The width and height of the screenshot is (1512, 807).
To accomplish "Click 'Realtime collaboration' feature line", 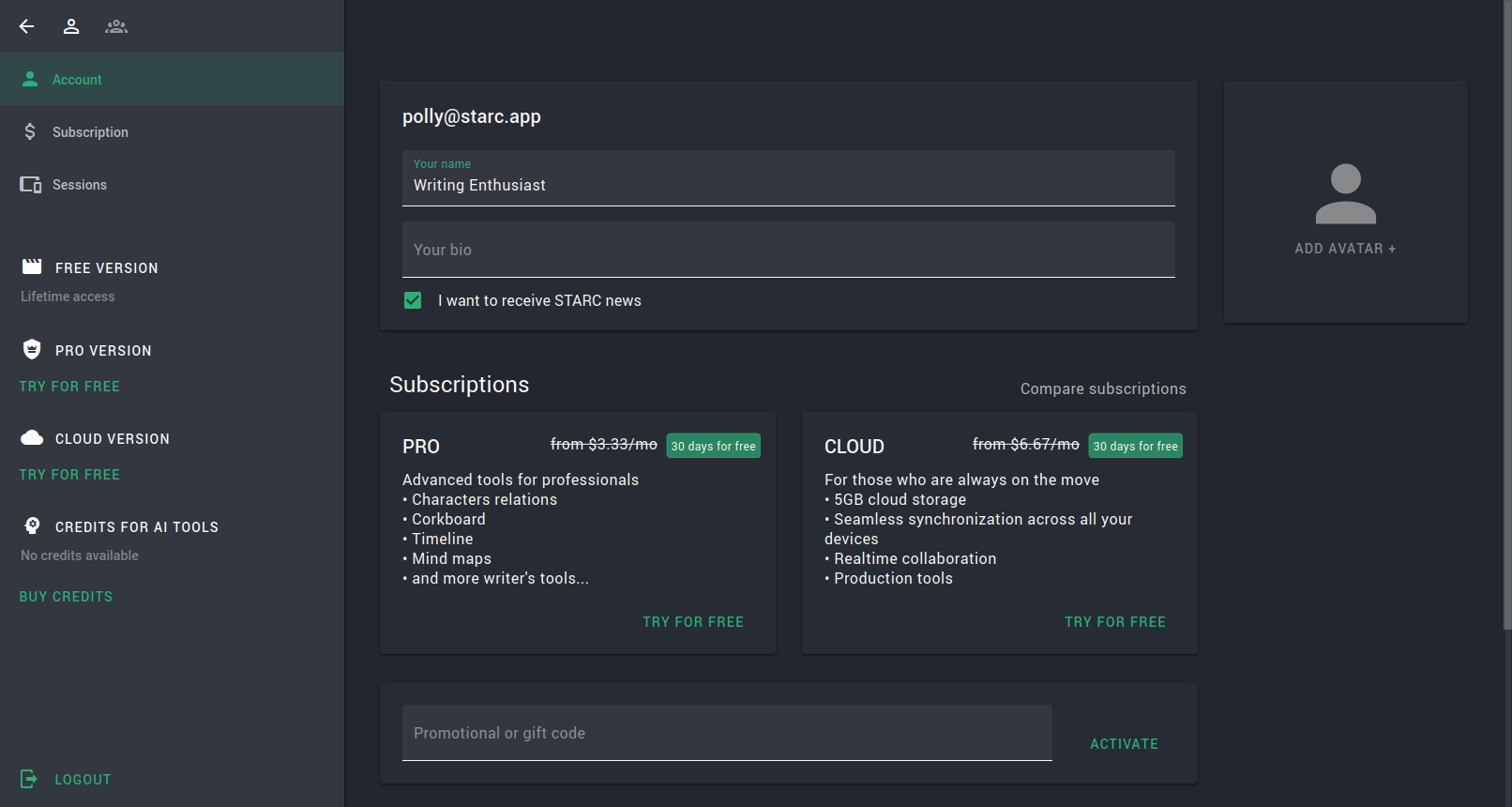I will 911,558.
